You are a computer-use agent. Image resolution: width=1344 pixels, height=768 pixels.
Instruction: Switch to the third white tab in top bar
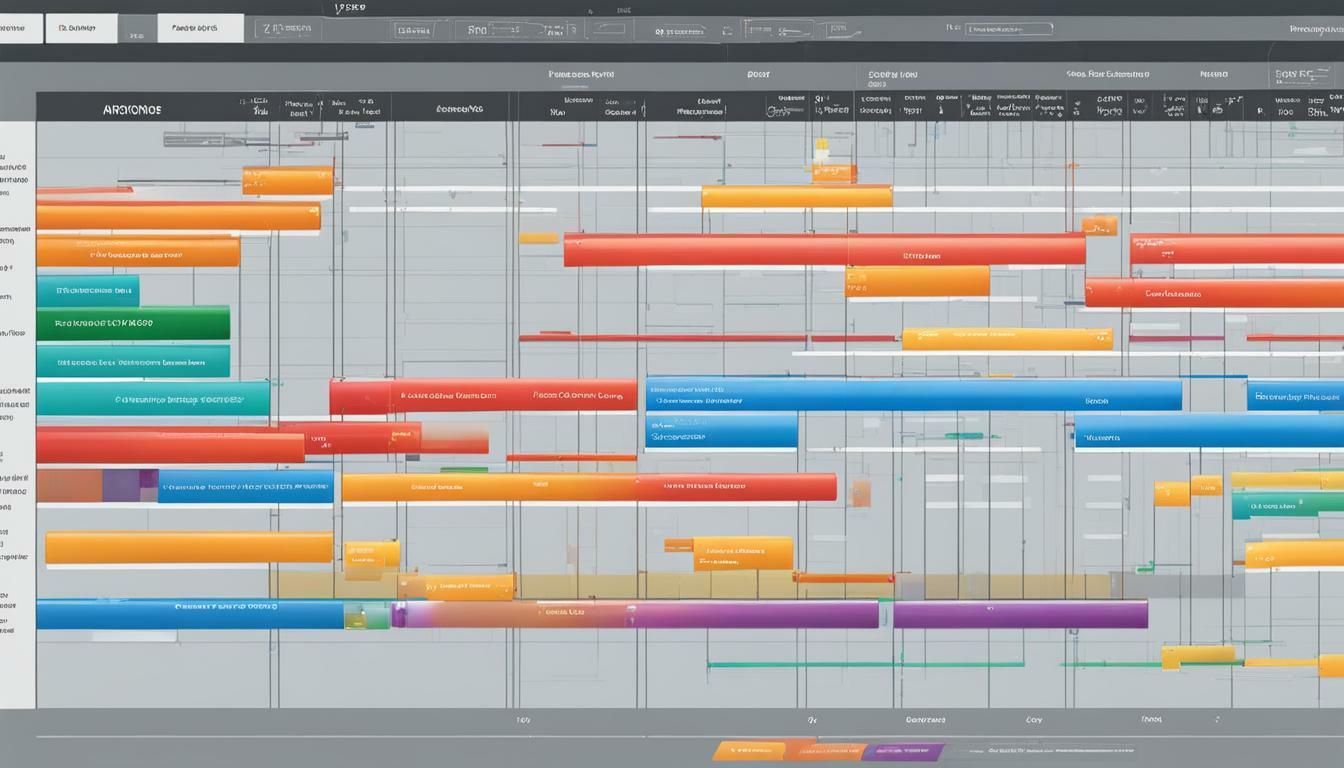[200, 28]
